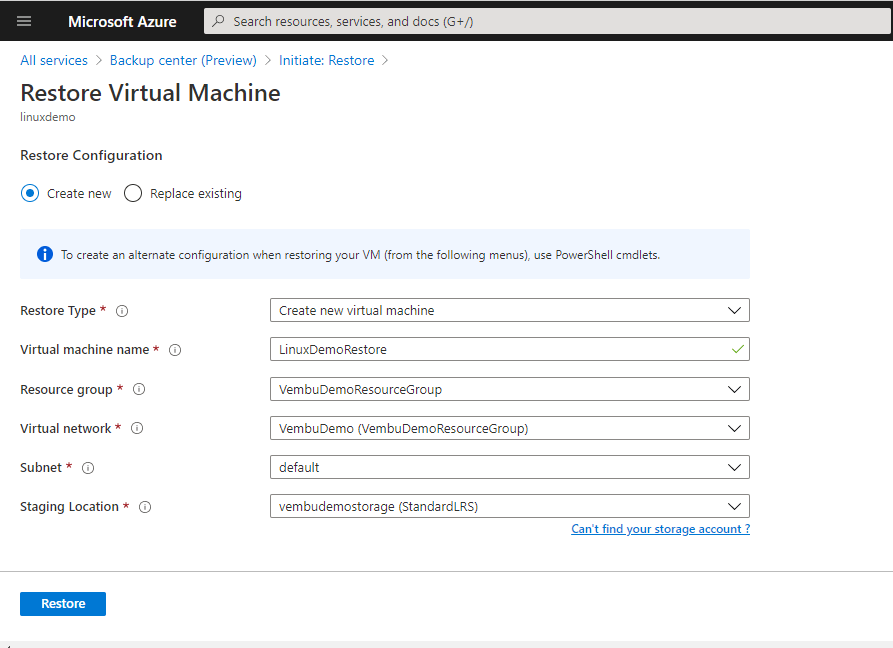This screenshot has height=648, width=893.
Task: Open the Resource group dropdown
Action: 510,389
